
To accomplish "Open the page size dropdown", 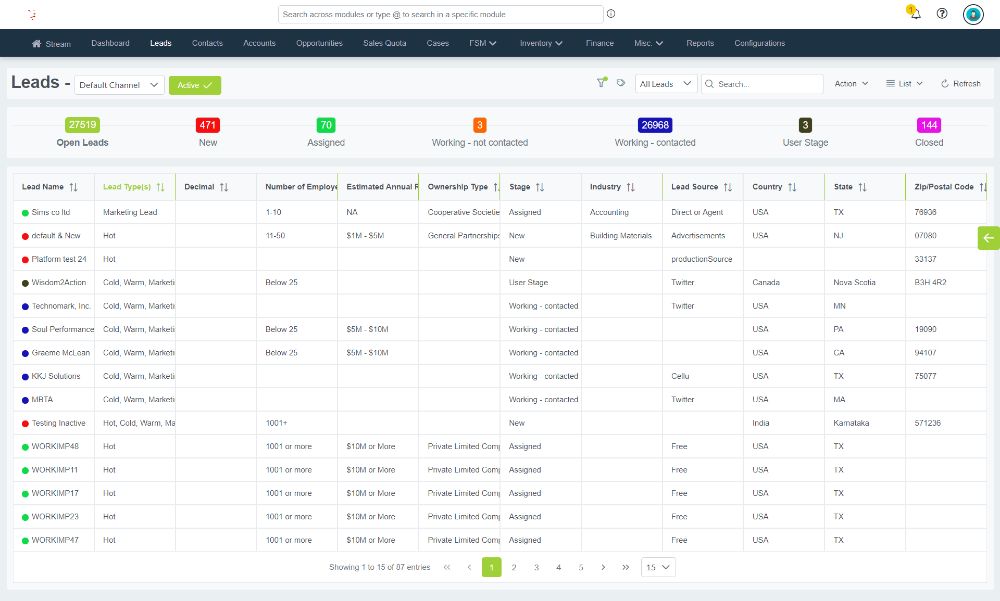I will coord(658,567).
